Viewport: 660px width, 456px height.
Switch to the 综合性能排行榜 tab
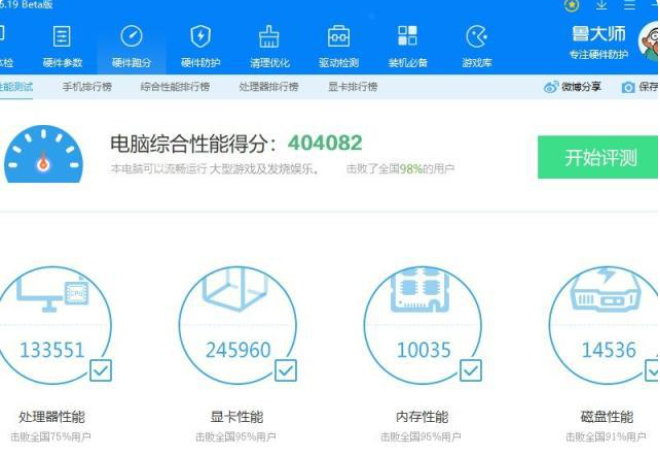(175, 87)
